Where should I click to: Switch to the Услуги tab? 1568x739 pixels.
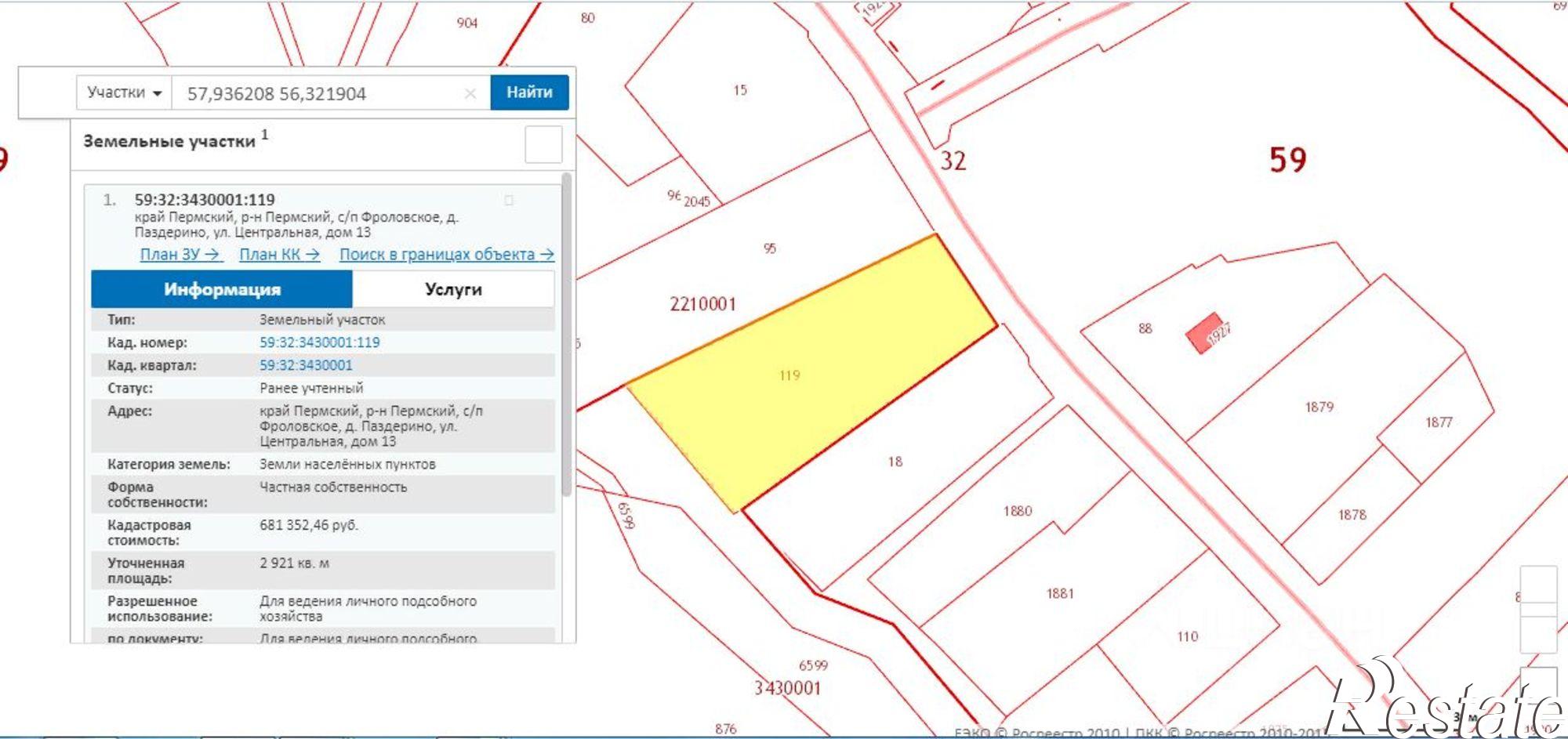[453, 289]
